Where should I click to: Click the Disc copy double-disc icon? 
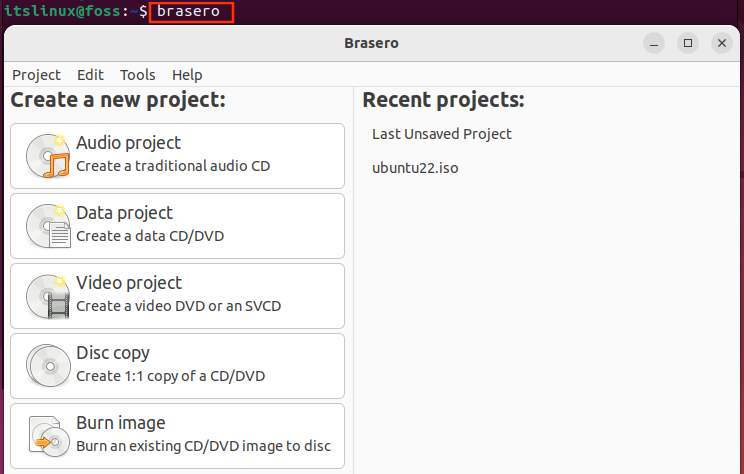pos(48,366)
